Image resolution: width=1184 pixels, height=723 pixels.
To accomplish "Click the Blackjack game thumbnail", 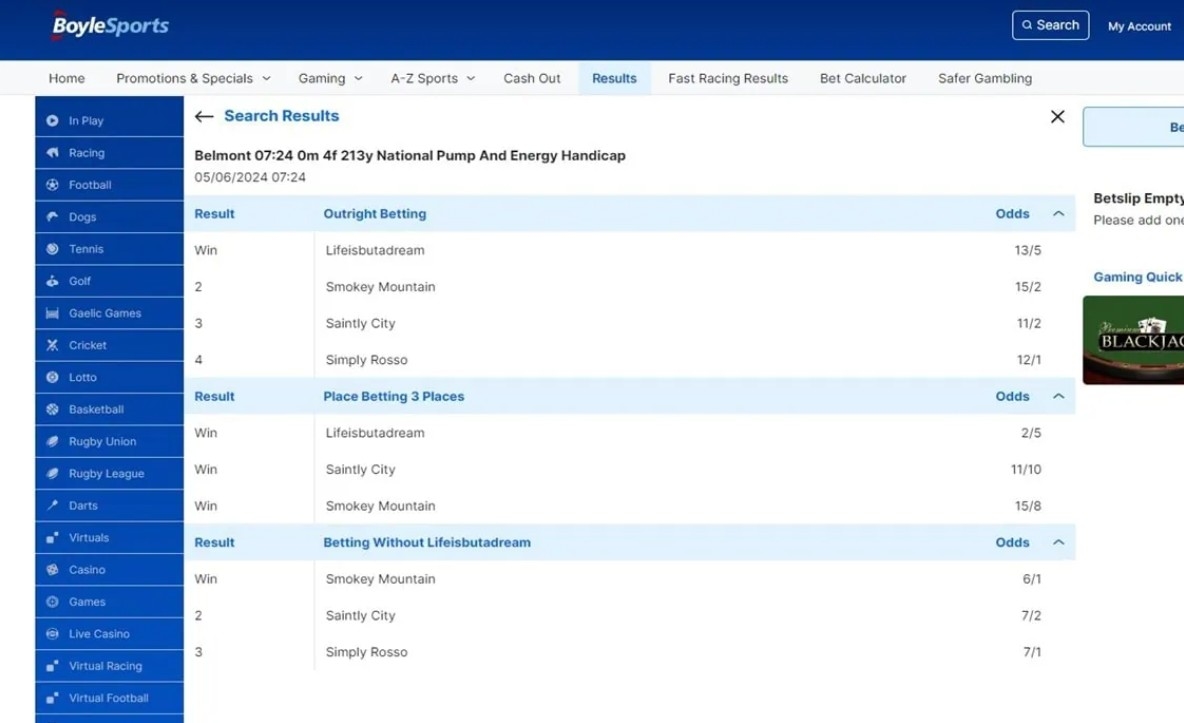I will tap(1135, 340).
